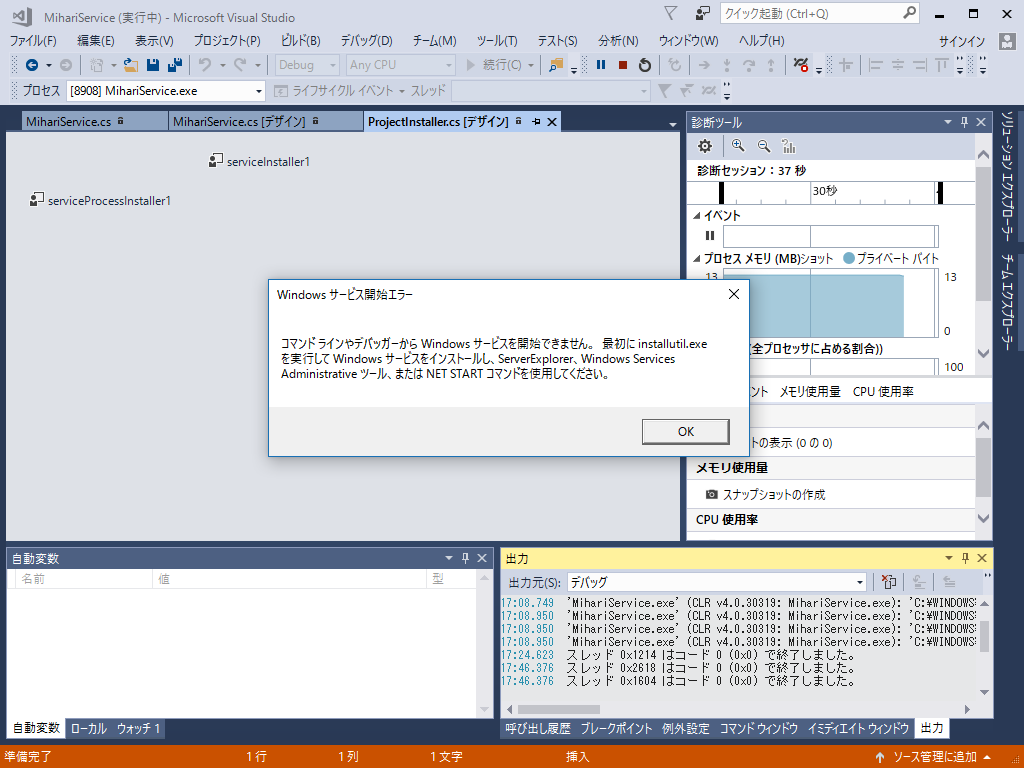Click the notifications flag icon in title bar

[x=670, y=14]
